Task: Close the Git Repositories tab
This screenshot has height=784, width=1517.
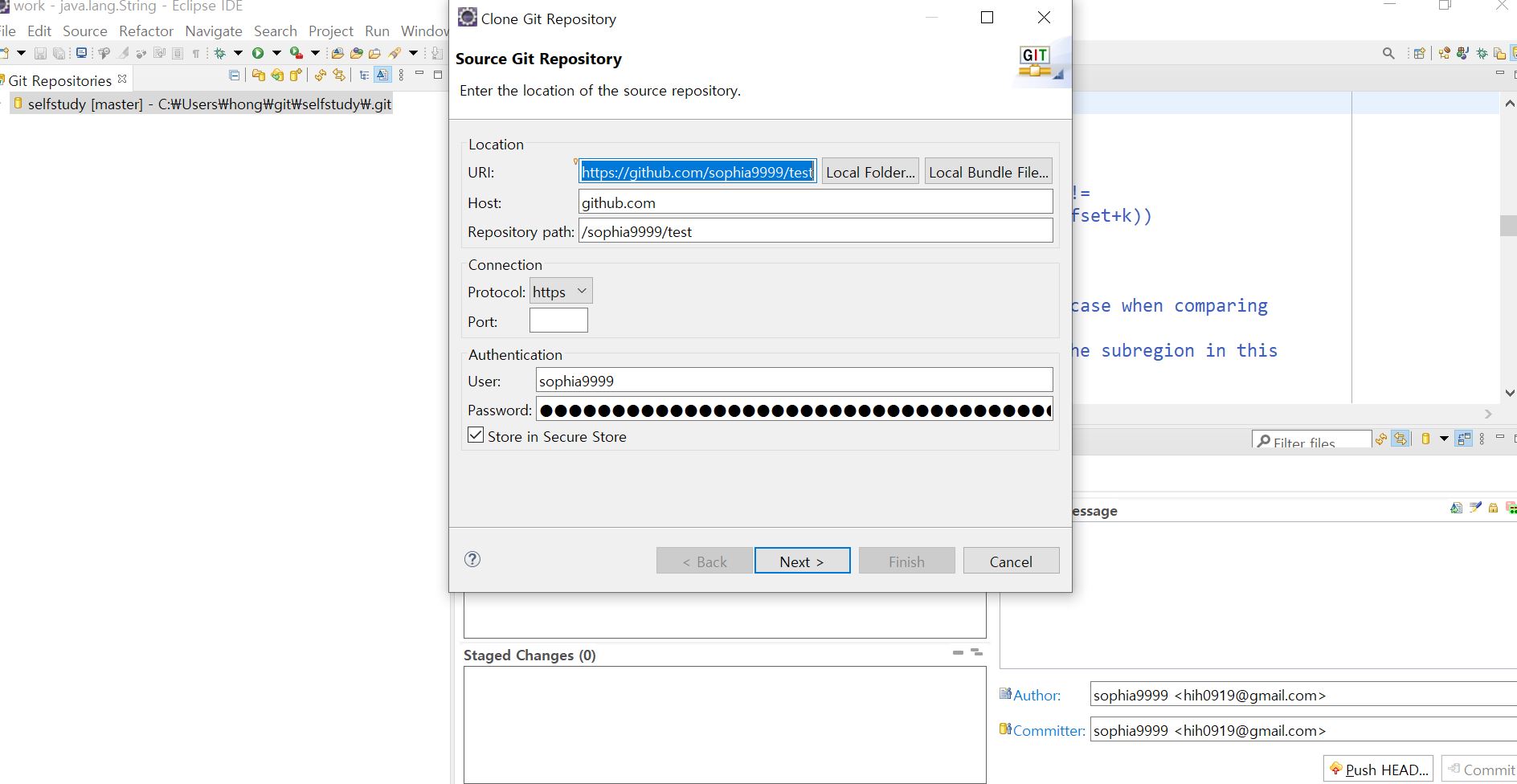Action: (122, 79)
